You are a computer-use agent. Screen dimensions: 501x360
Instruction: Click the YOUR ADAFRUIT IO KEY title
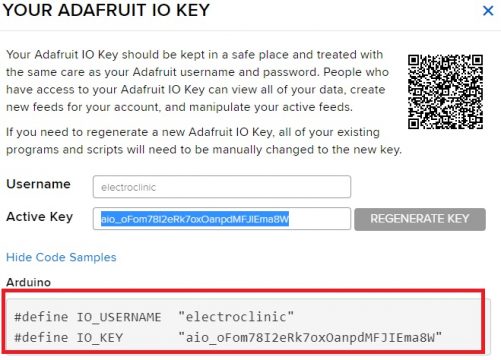[106, 10]
